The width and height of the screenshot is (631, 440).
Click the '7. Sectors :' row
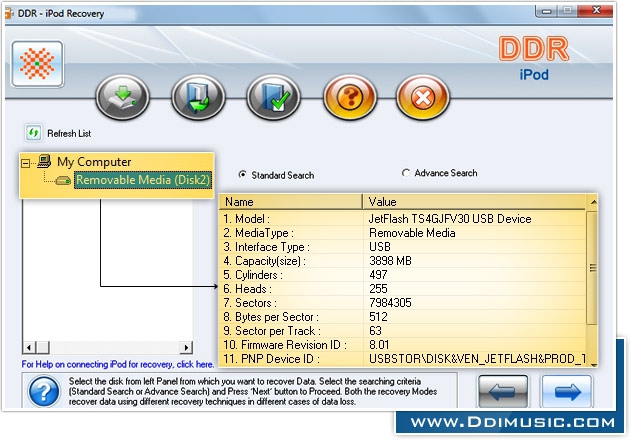click(x=402, y=303)
